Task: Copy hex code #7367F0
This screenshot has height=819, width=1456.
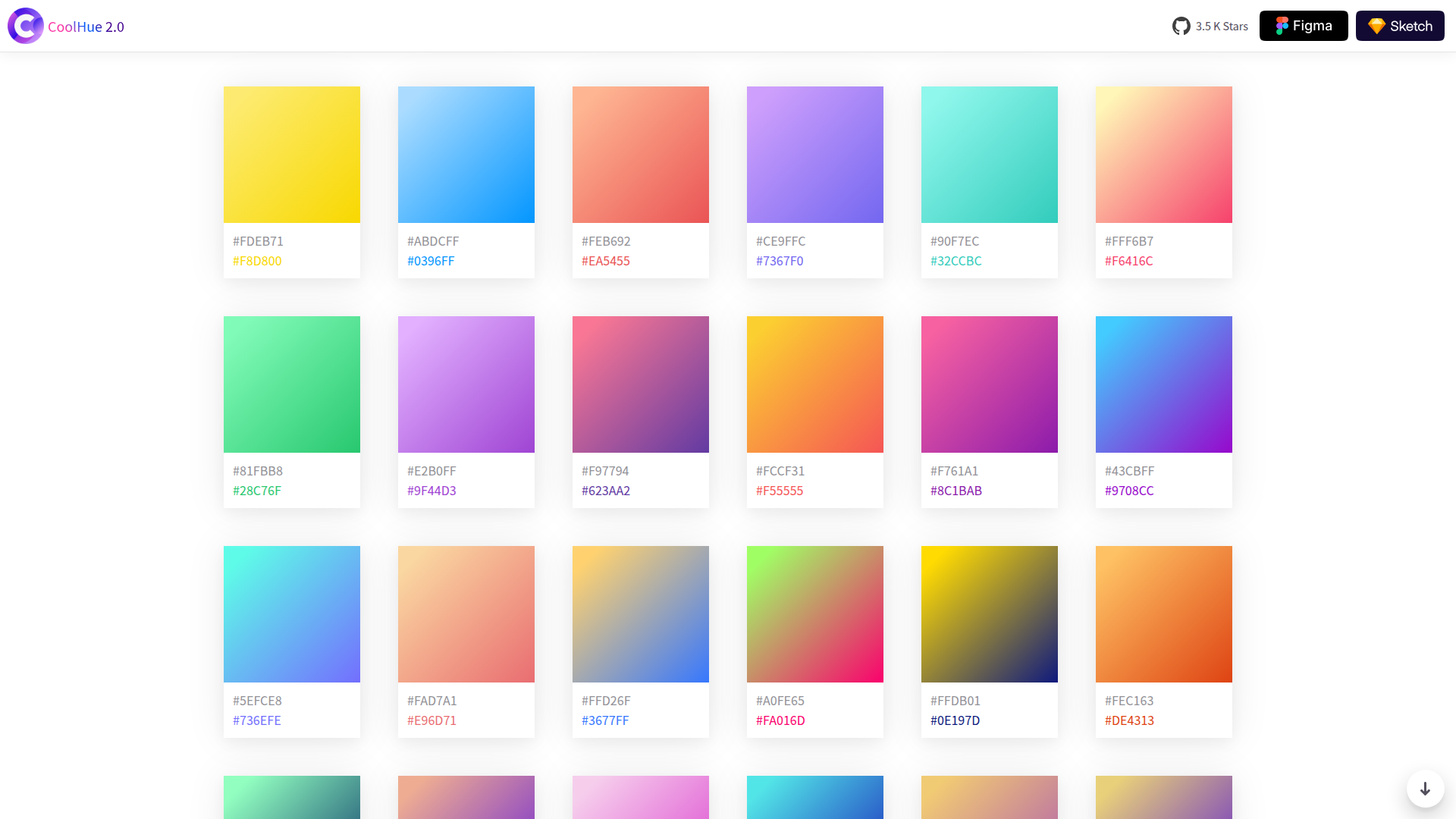Action: point(780,261)
